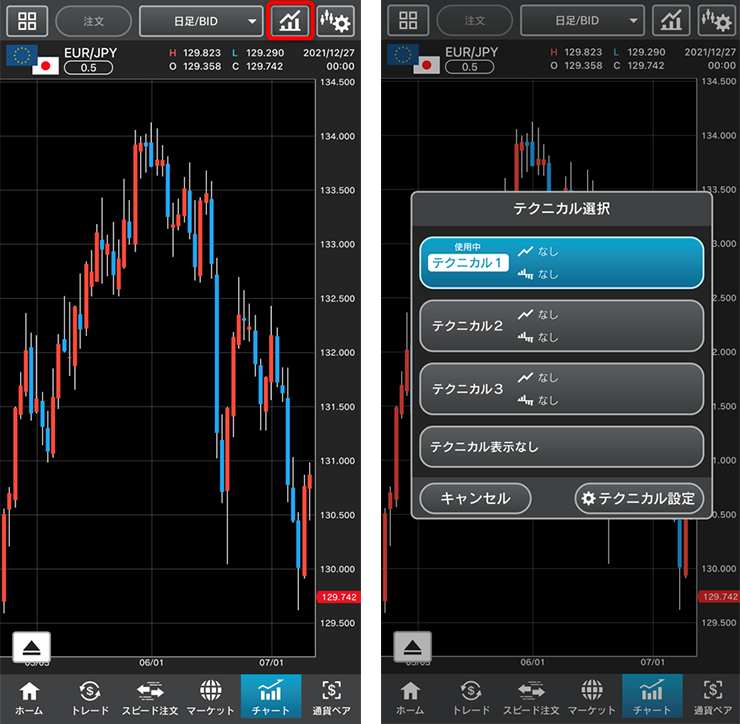Open マーケット globe in left bottom bar

coord(210,698)
